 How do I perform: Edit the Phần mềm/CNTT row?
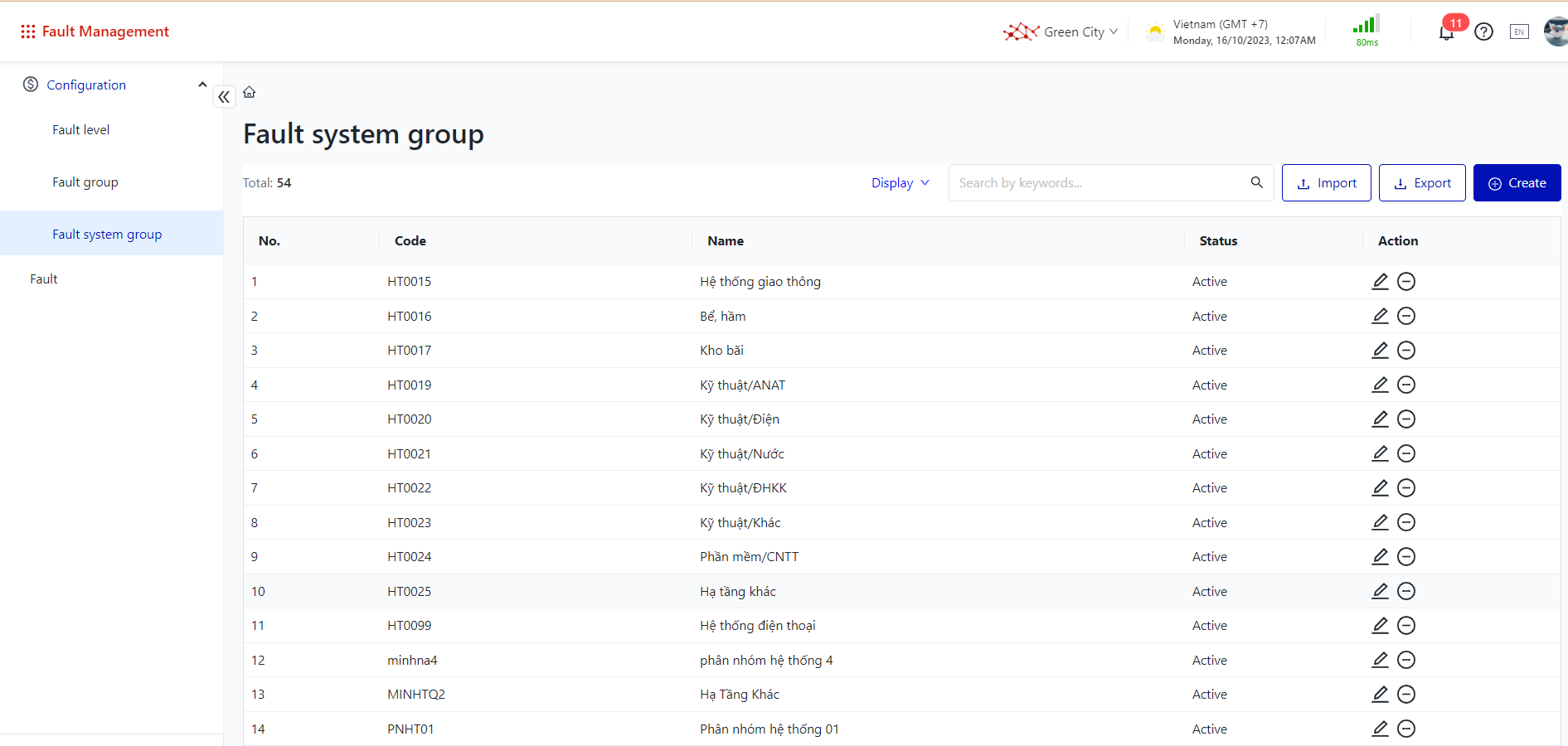click(x=1380, y=557)
